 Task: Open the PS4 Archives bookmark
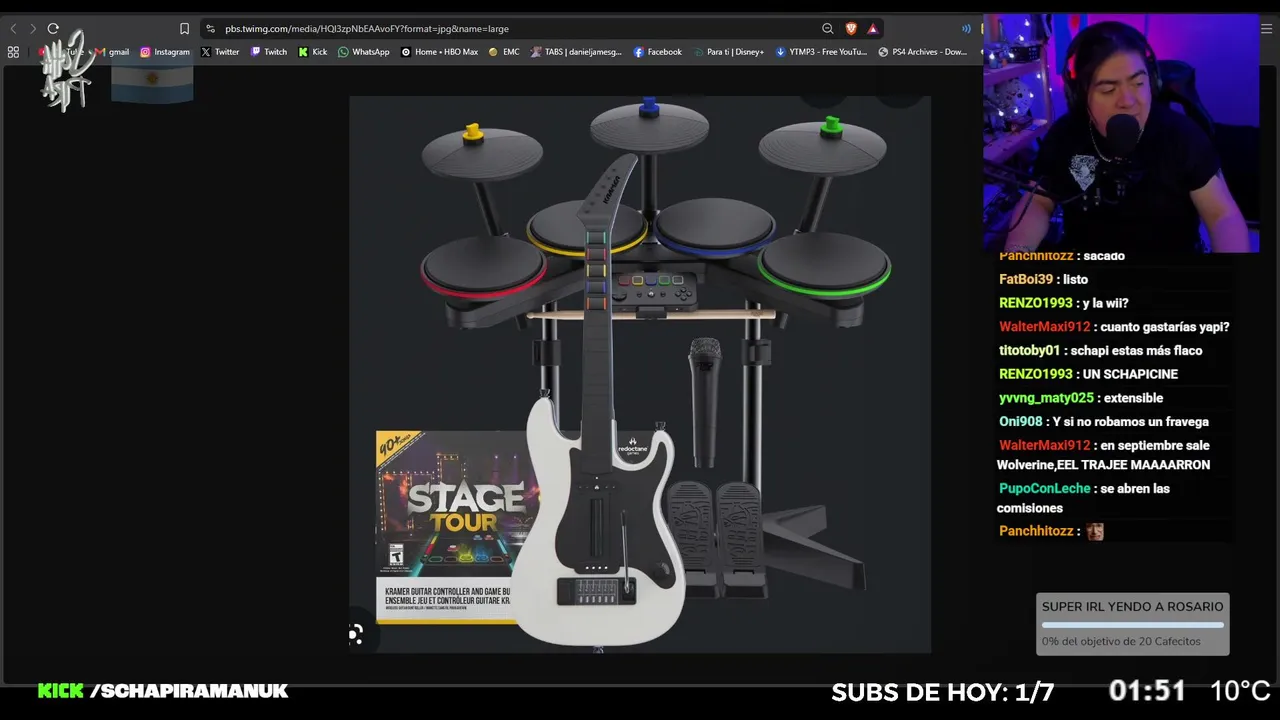pos(923,52)
